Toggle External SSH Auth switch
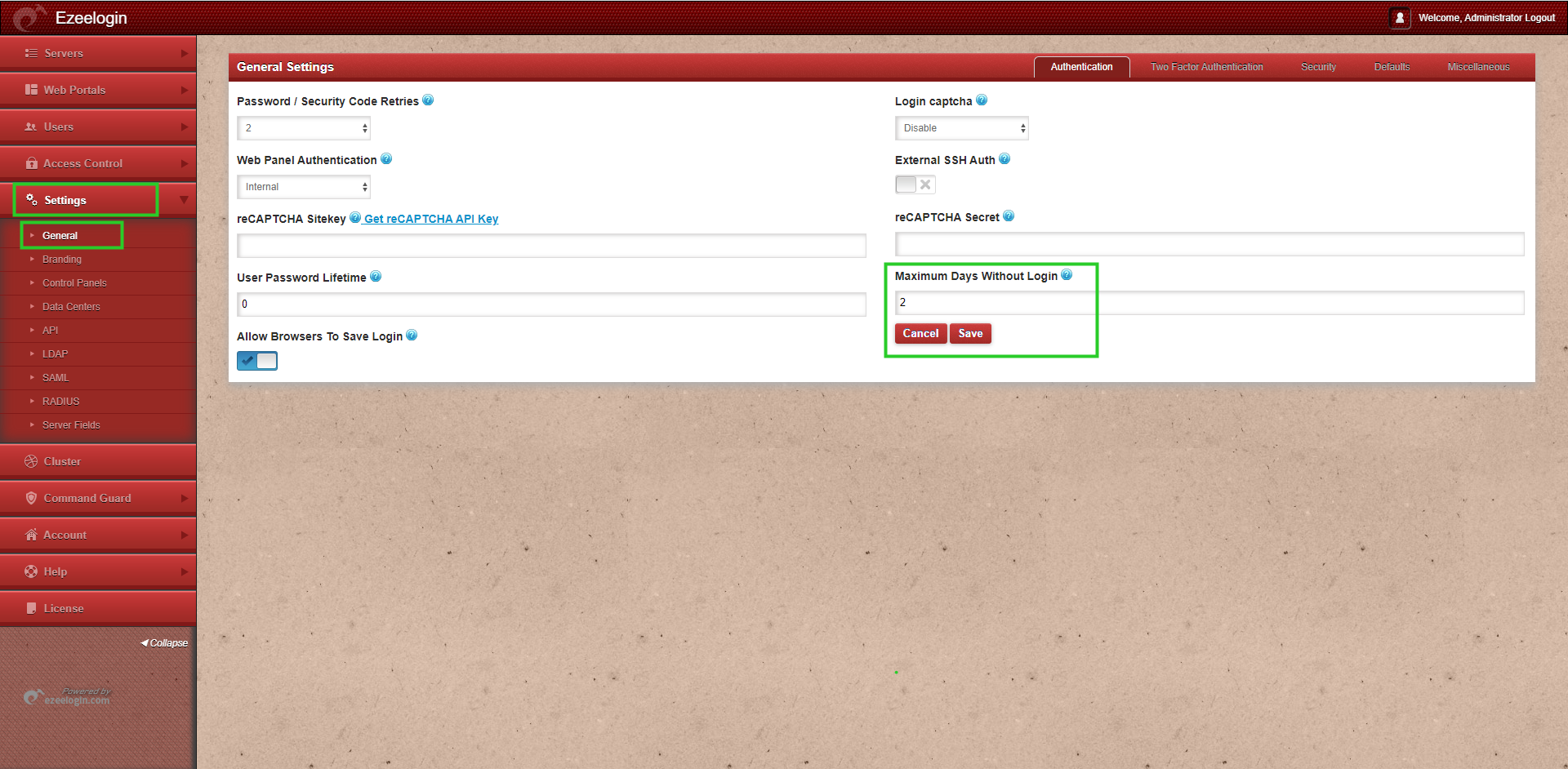This screenshot has height=769, width=1568. click(915, 184)
